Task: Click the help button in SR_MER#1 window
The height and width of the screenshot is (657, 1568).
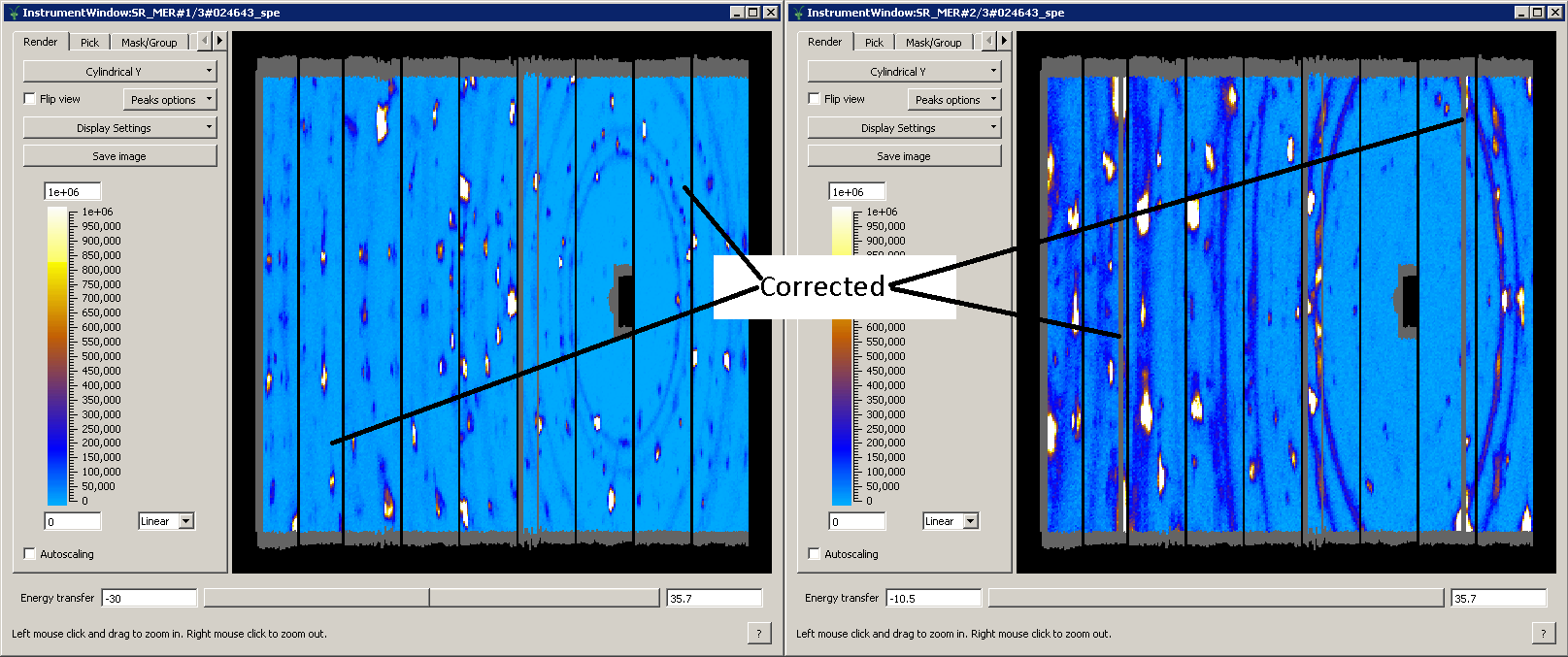Action: pos(759,634)
